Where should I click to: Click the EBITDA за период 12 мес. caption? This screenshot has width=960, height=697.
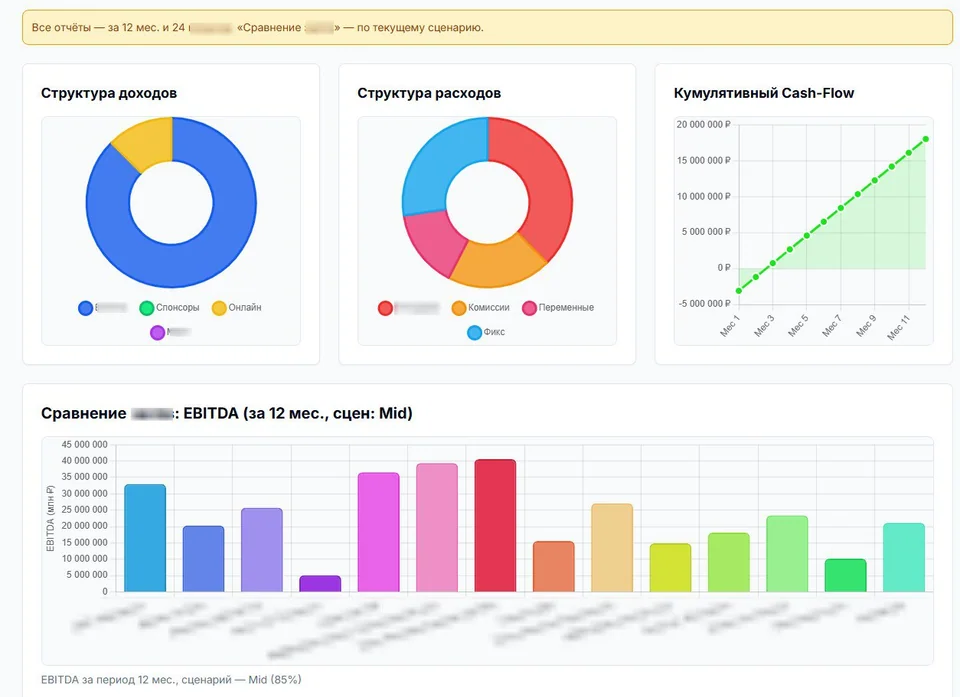click(171, 679)
